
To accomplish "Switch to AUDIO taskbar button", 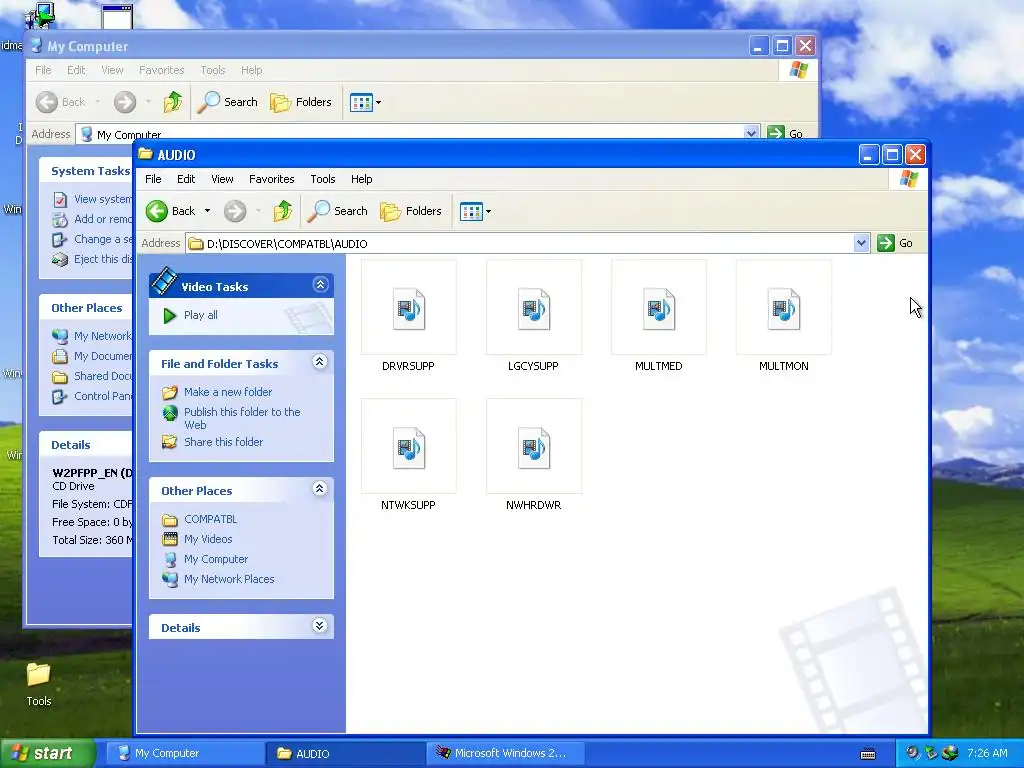I will pyautogui.click(x=345, y=753).
